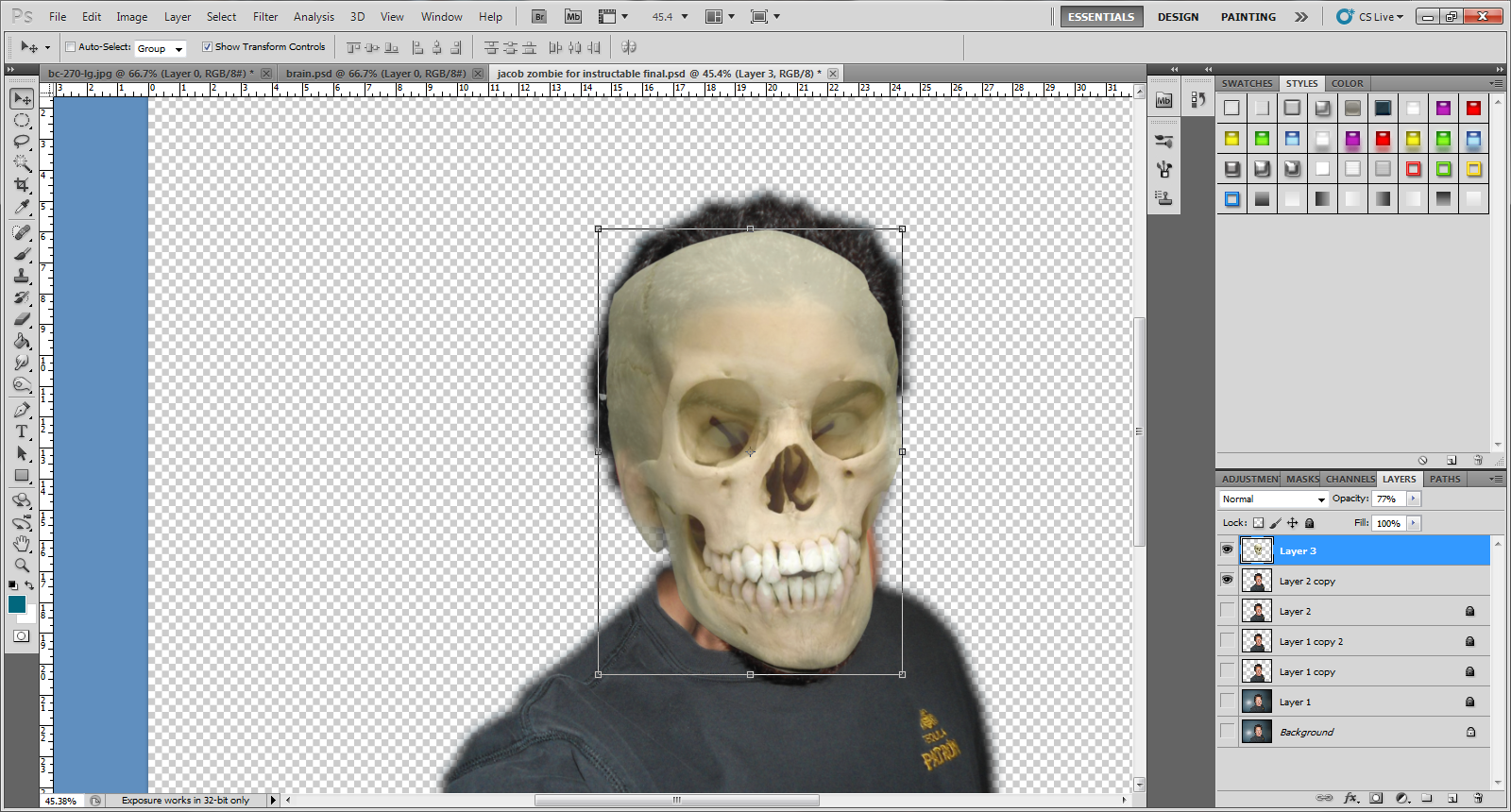Select the Path Selection tool
This screenshot has width=1511, height=812.
pos(23,453)
